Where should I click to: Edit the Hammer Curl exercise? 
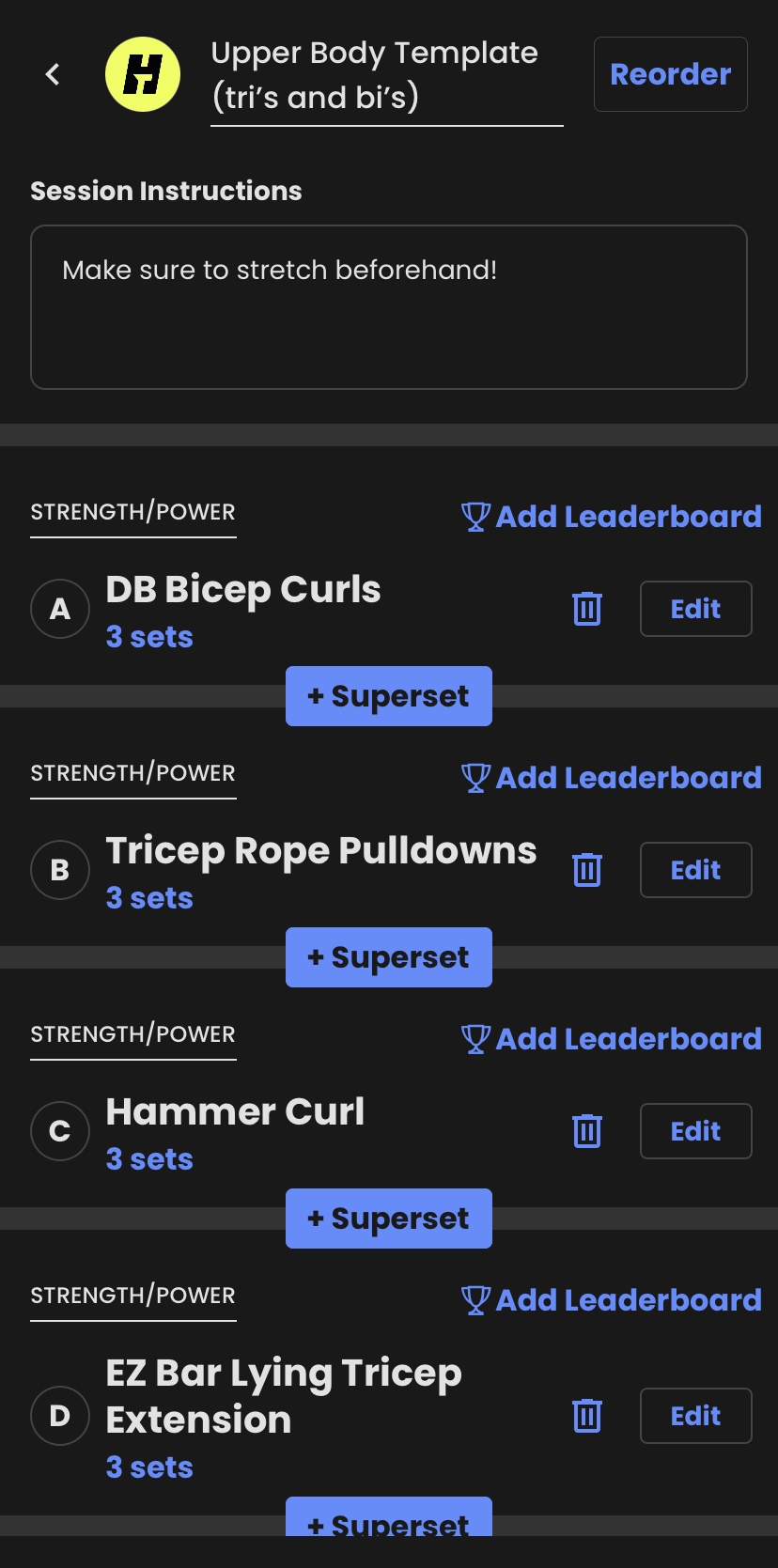tap(696, 1131)
